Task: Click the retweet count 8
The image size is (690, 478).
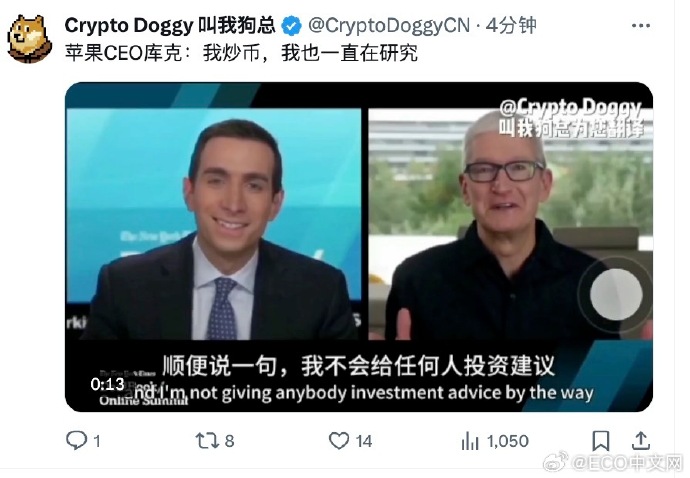Action: [x=229, y=441]
